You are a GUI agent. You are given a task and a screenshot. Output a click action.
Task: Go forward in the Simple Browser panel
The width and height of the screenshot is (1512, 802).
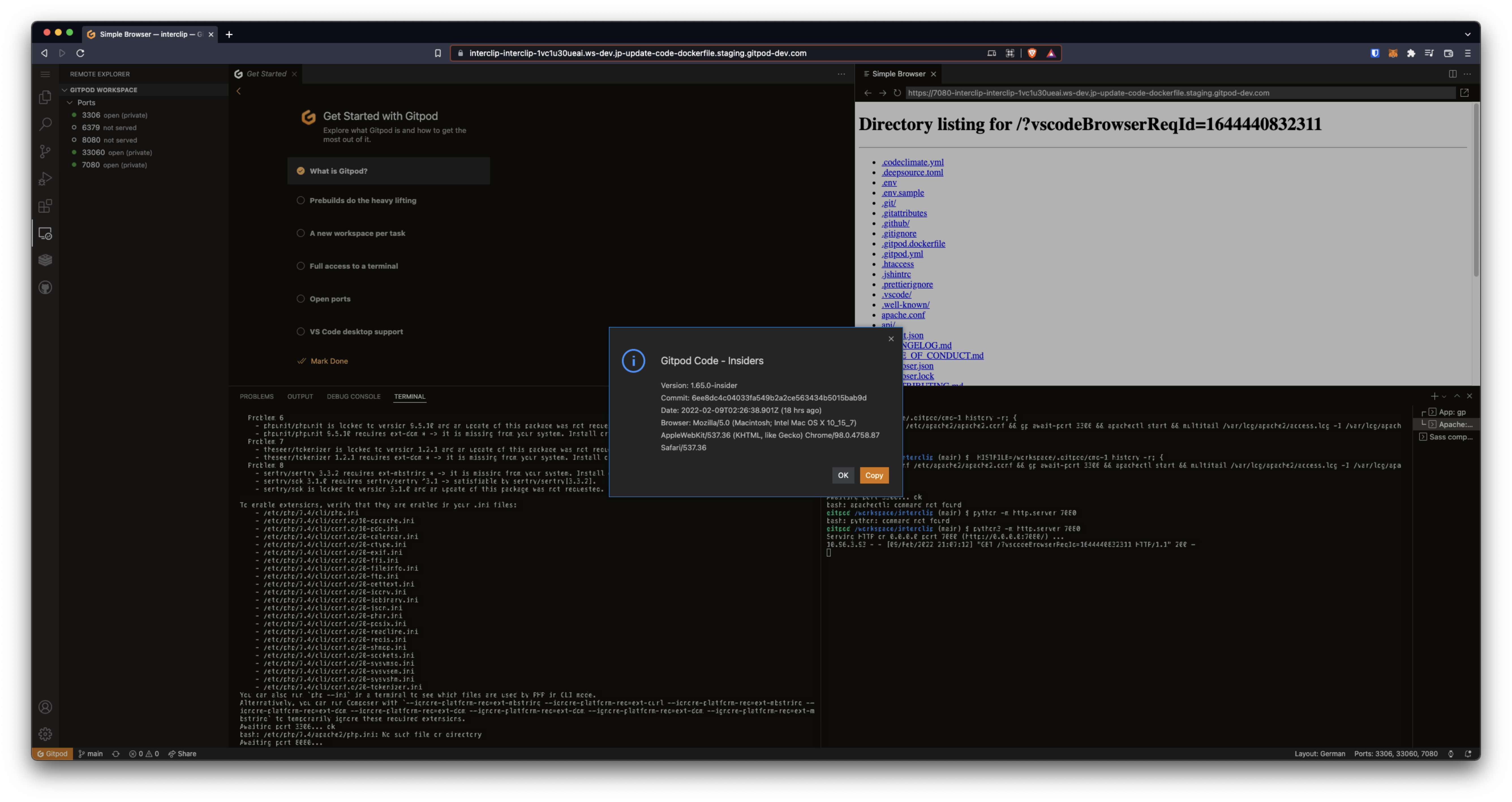pyautogui.click(x=882, y=93)
